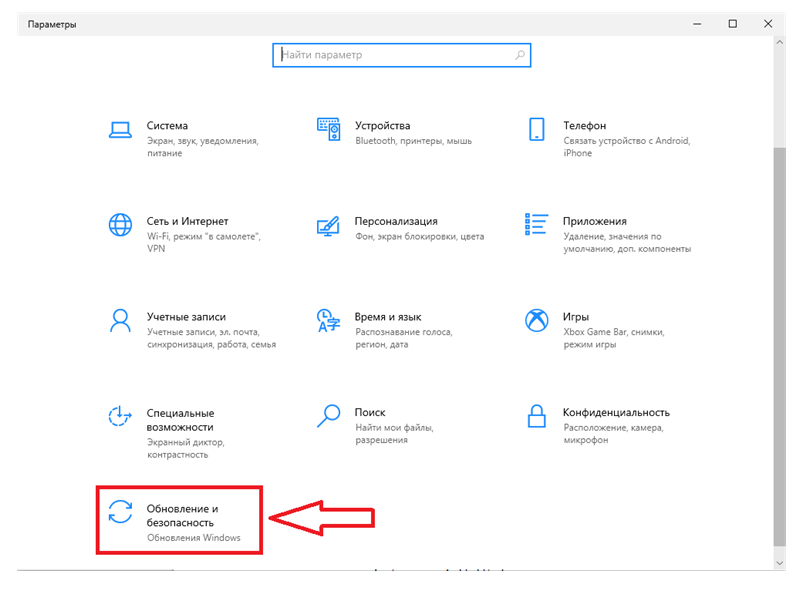Click the System laptop icon
Image resolution: width=803 pixels, height=596 pixels.
[120, 129]
